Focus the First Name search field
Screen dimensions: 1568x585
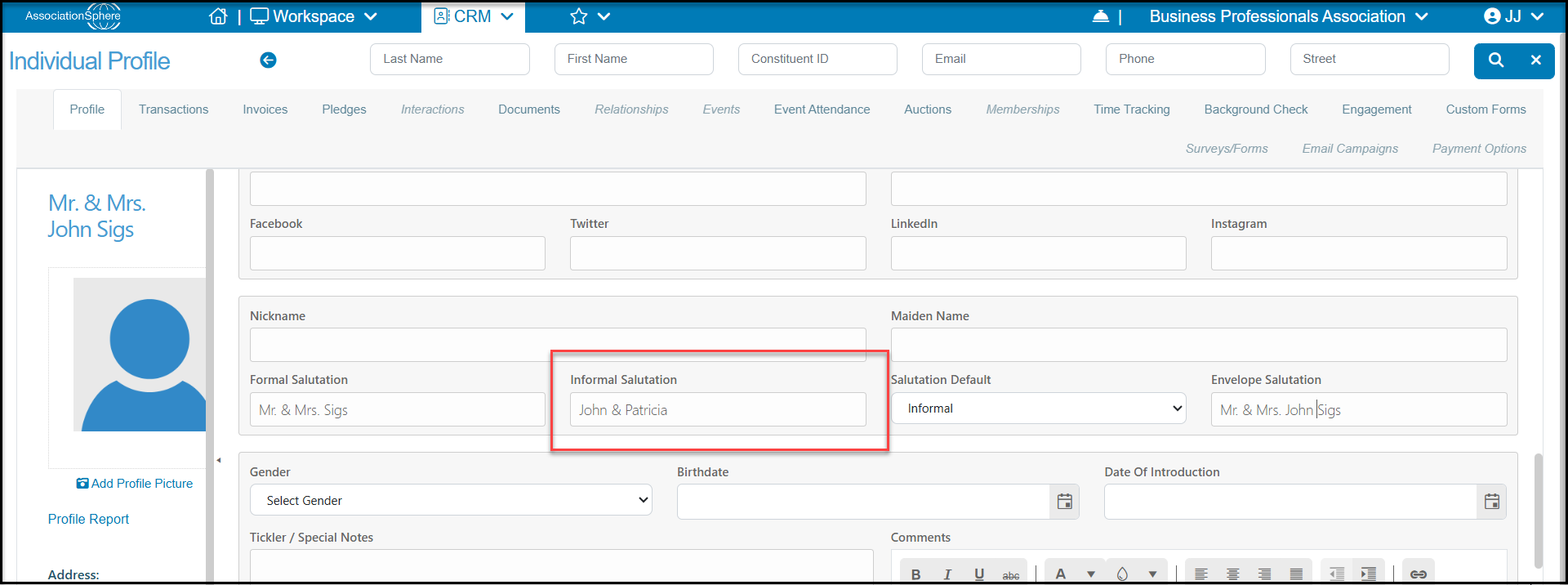pyautogui.click(x=634, y=59)
